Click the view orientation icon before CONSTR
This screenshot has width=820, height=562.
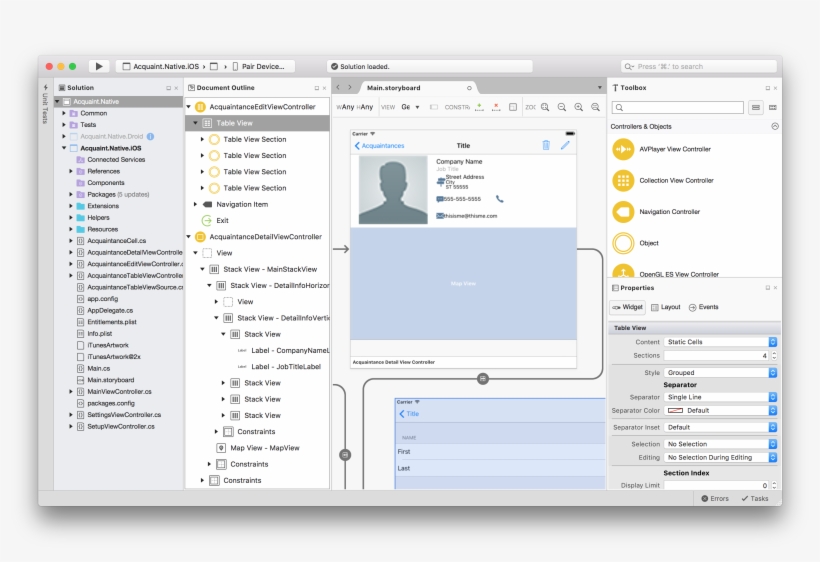[x=434, y=107]
